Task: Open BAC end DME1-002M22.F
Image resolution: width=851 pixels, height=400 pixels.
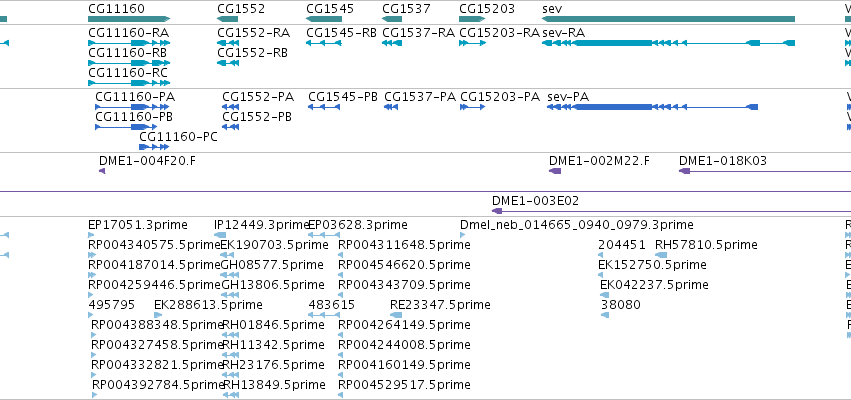Action: pos(555,171)
